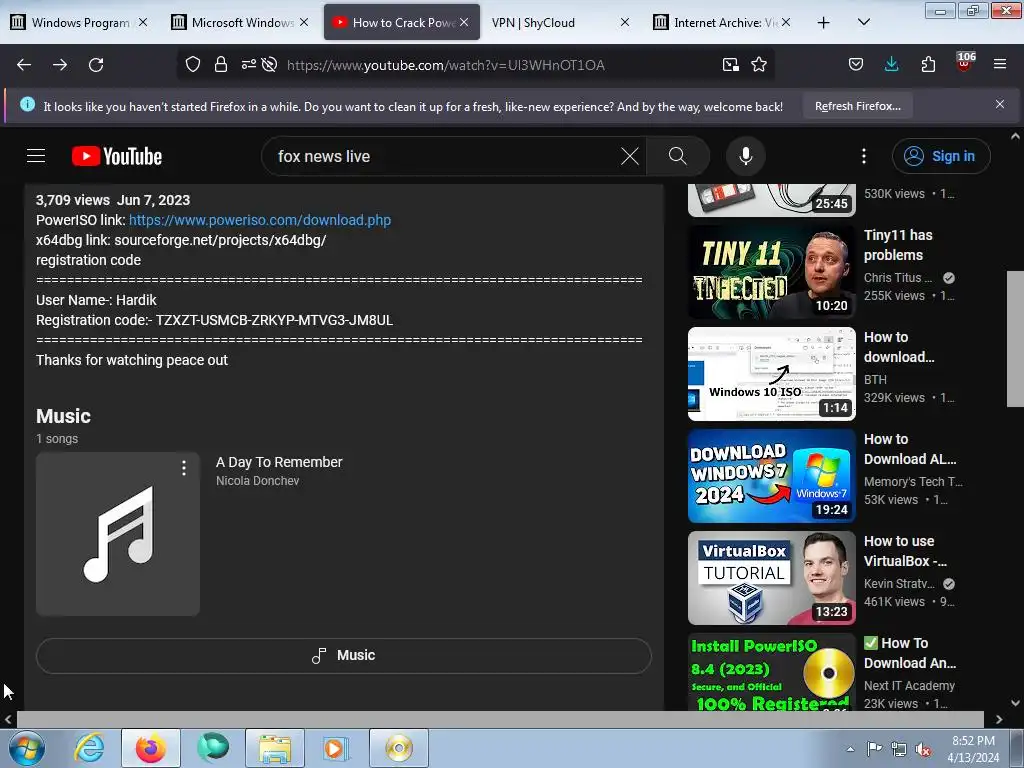This screenshot has width=1024, height=768.
Task: Click the Refresh Firefox button
Action: (857, 106)
